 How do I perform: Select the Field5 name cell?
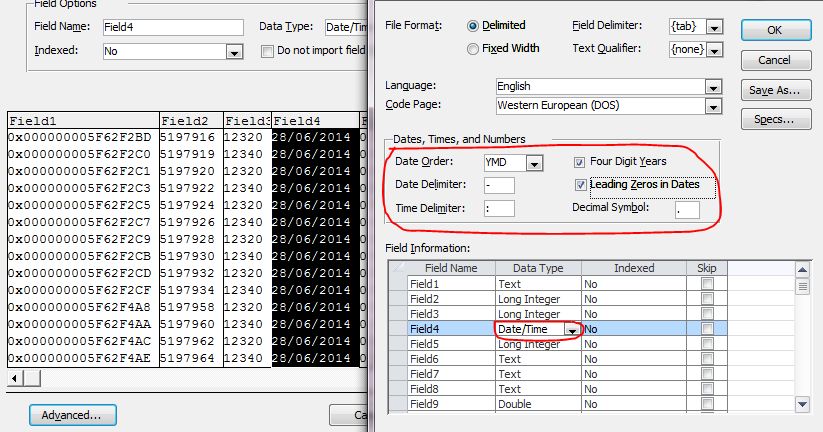click(451, 344)
